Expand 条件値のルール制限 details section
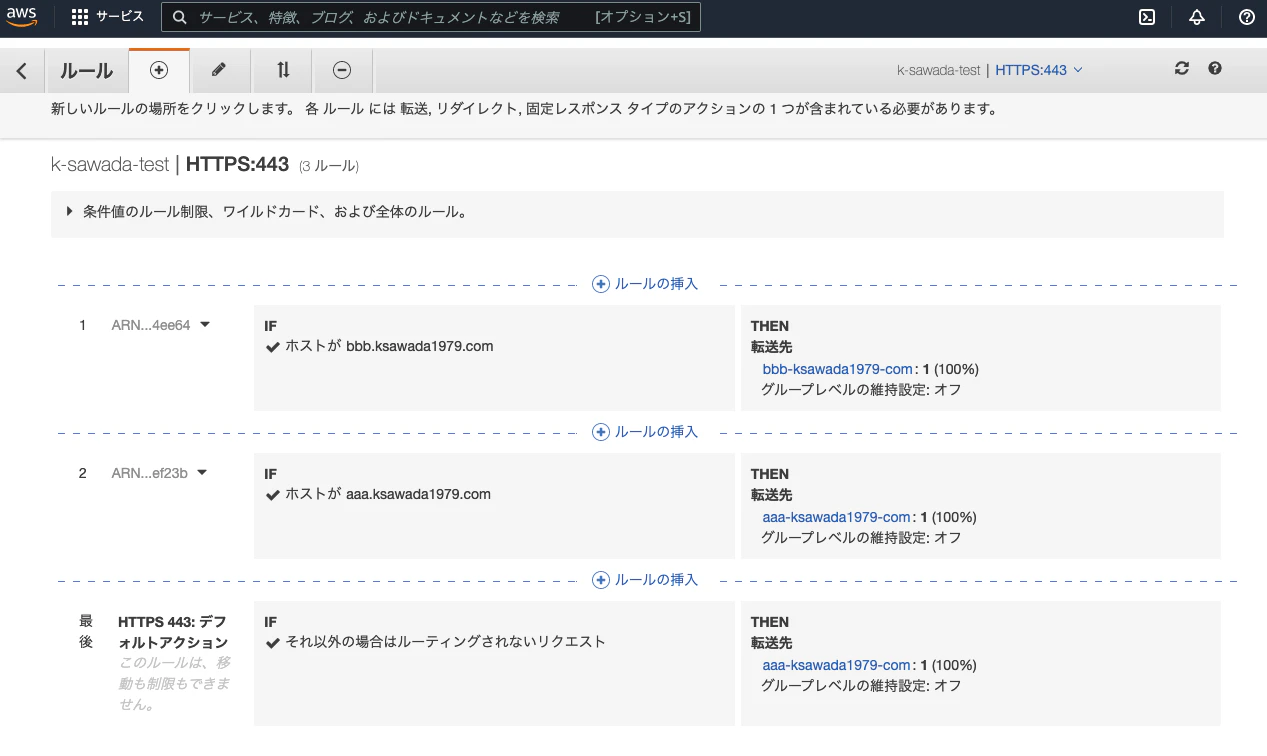Viewport: 1267px width, 756px height. click(x=266, y=212)
